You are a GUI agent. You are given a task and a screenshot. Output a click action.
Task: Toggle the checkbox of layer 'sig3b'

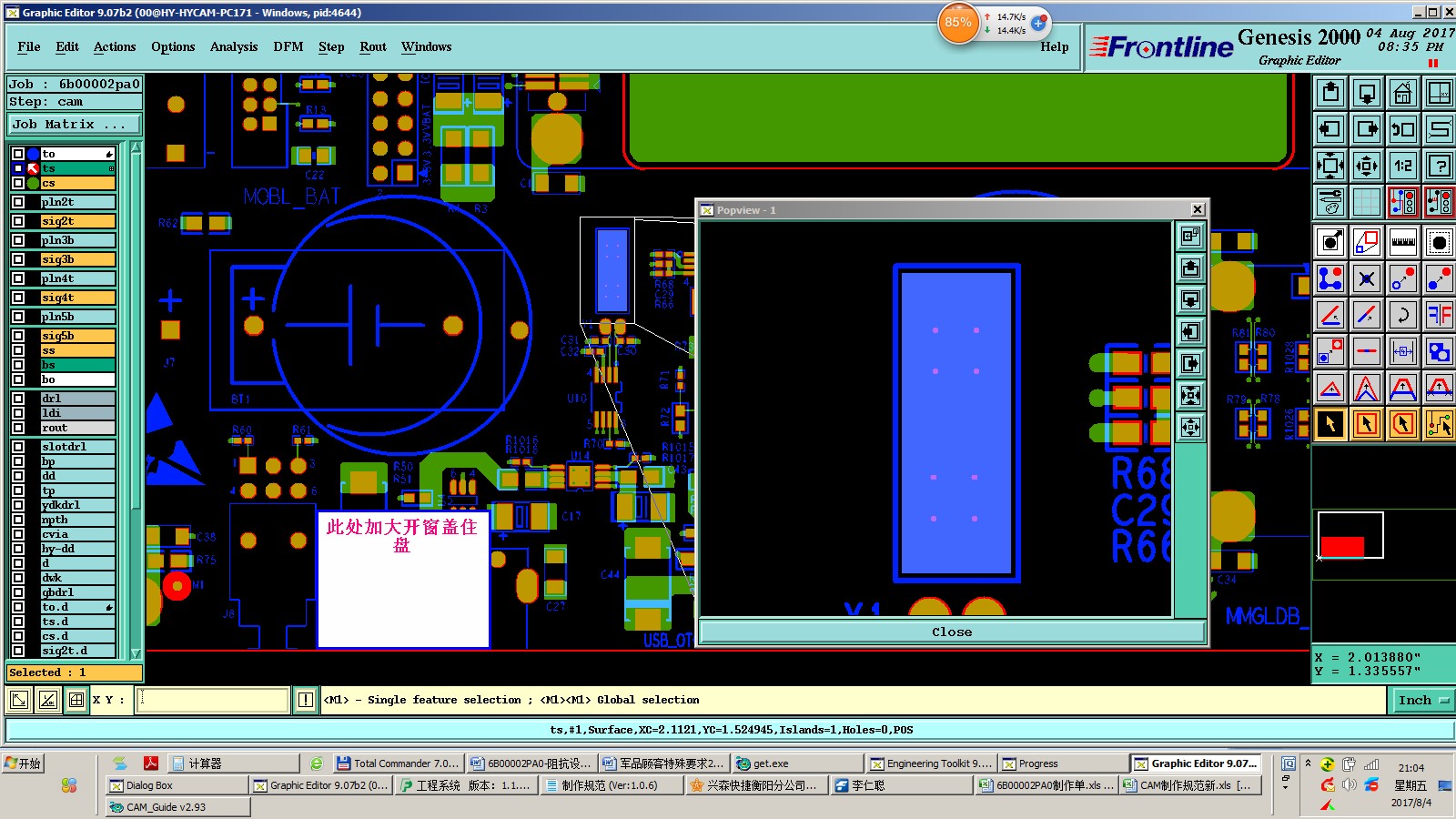17,259
